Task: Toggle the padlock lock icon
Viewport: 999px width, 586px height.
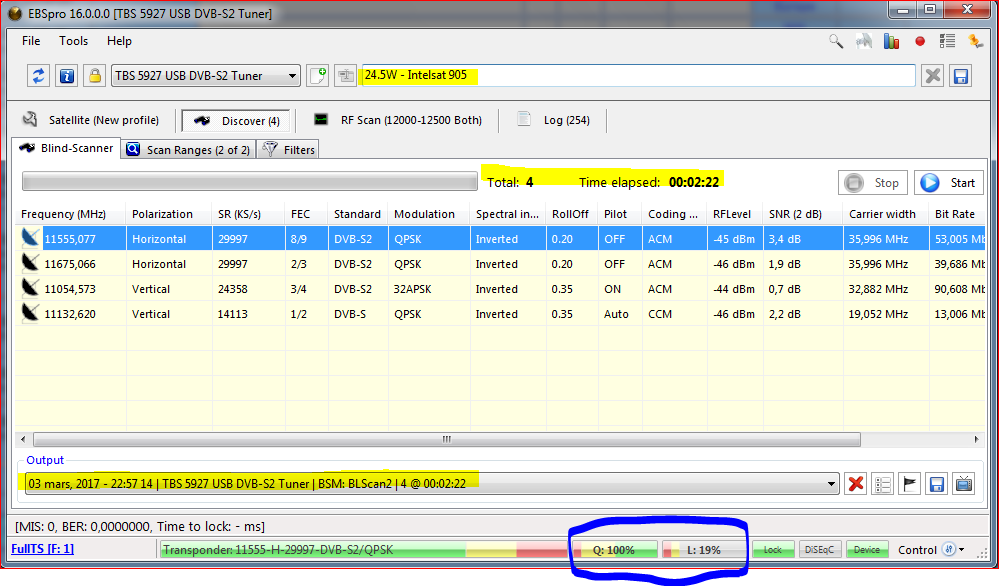Action: pyautogui.click(x=94, y=76)
